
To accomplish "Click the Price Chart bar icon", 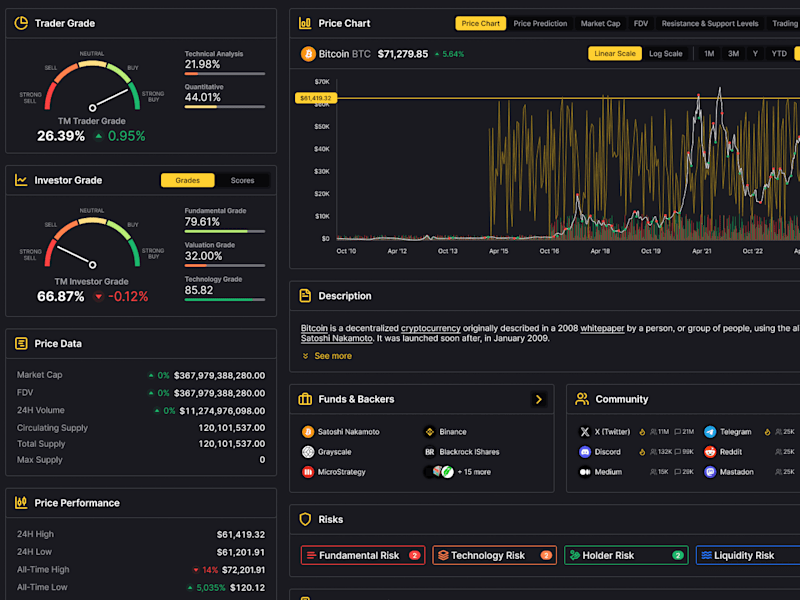I will pyautogui.click(x=305, y=23).
